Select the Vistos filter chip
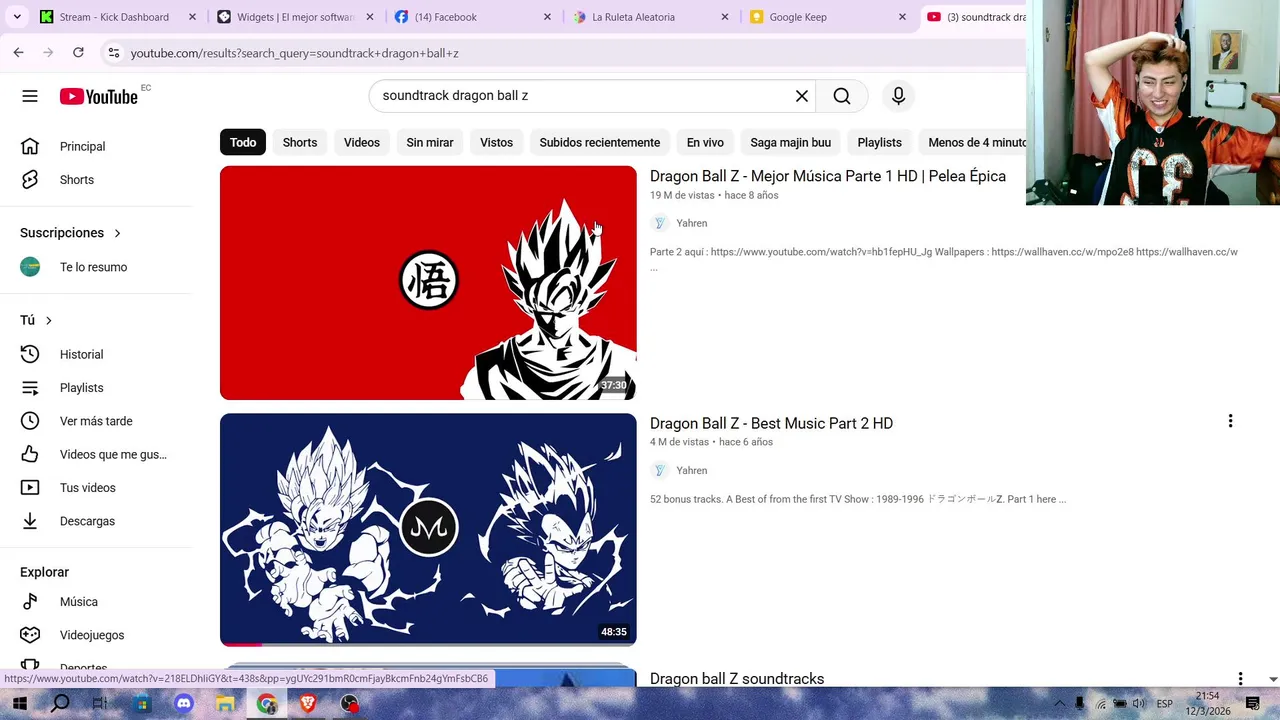The height and width of the screenshot is (720, 1280). [x=496, y=142]
